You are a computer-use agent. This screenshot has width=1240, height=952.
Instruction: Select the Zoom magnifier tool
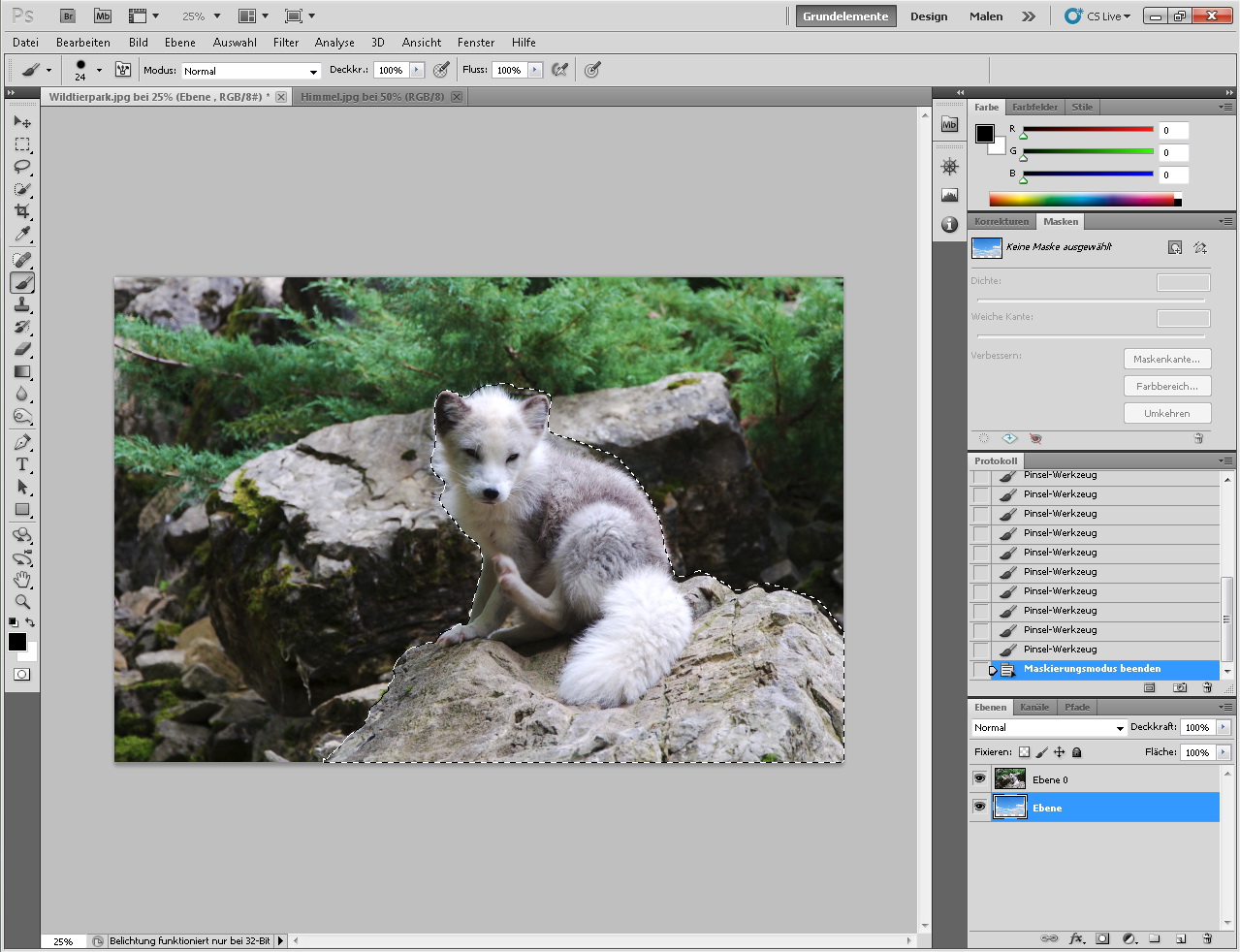click(x=22, y=602)
